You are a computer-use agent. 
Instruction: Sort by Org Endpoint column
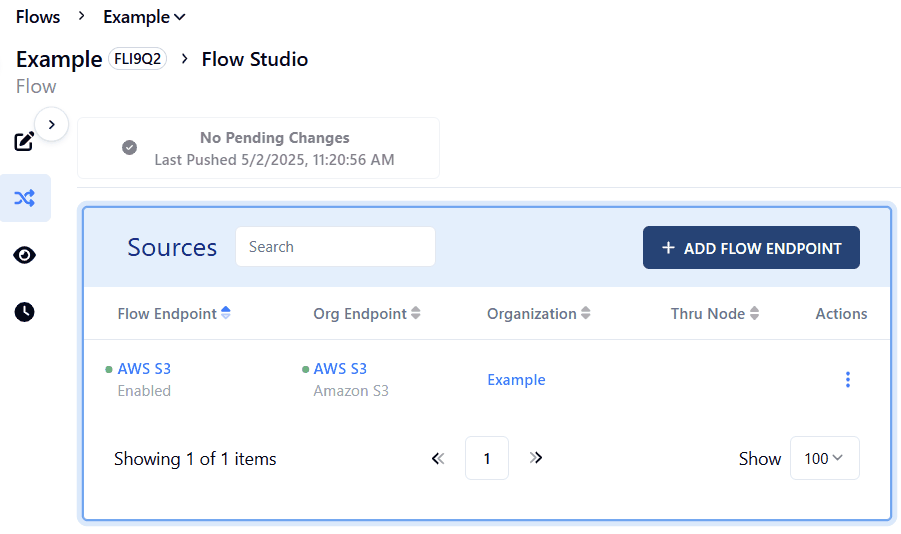(367, 313)
